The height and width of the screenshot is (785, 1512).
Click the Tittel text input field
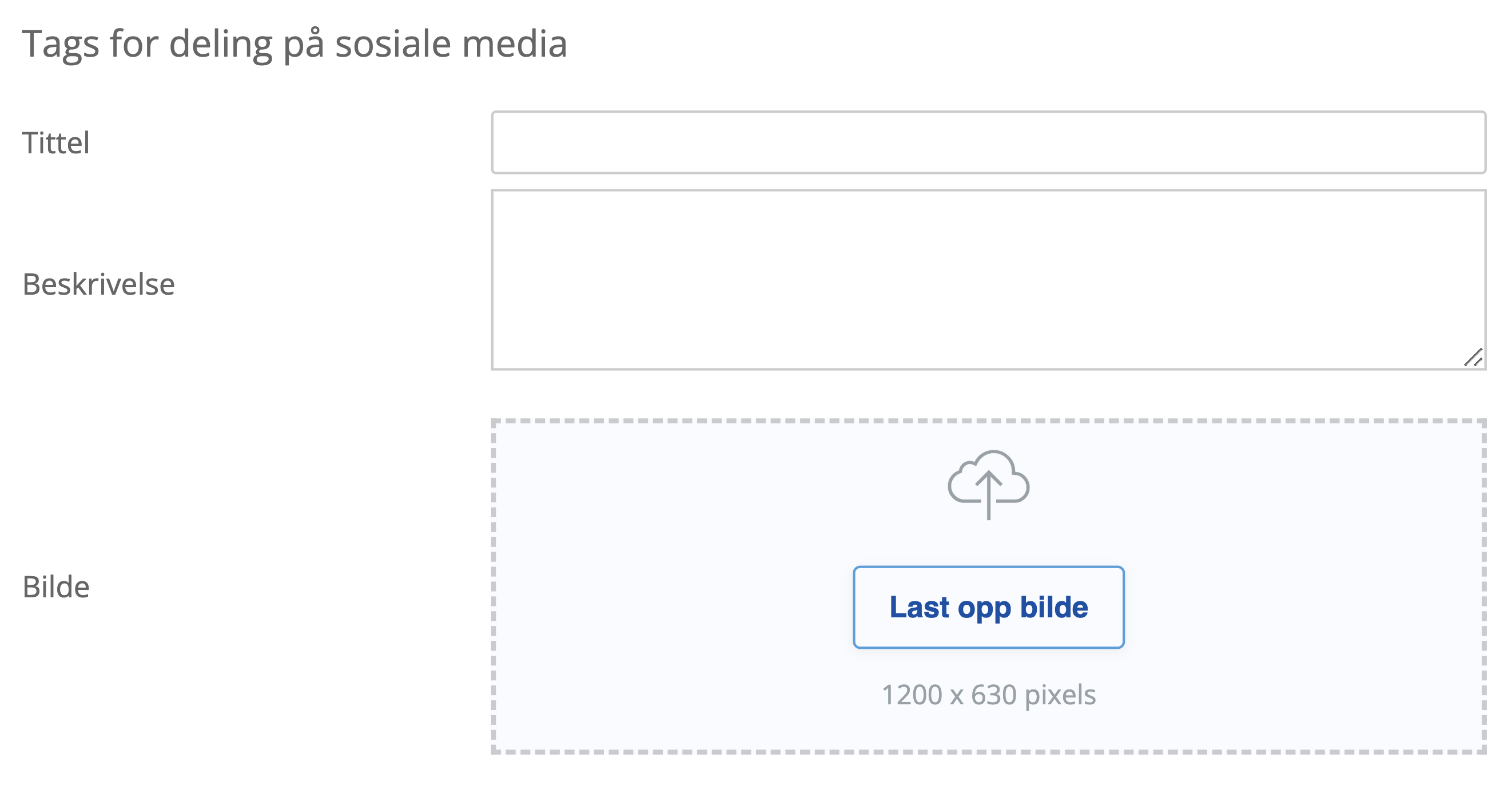click(x=988, y=142)
